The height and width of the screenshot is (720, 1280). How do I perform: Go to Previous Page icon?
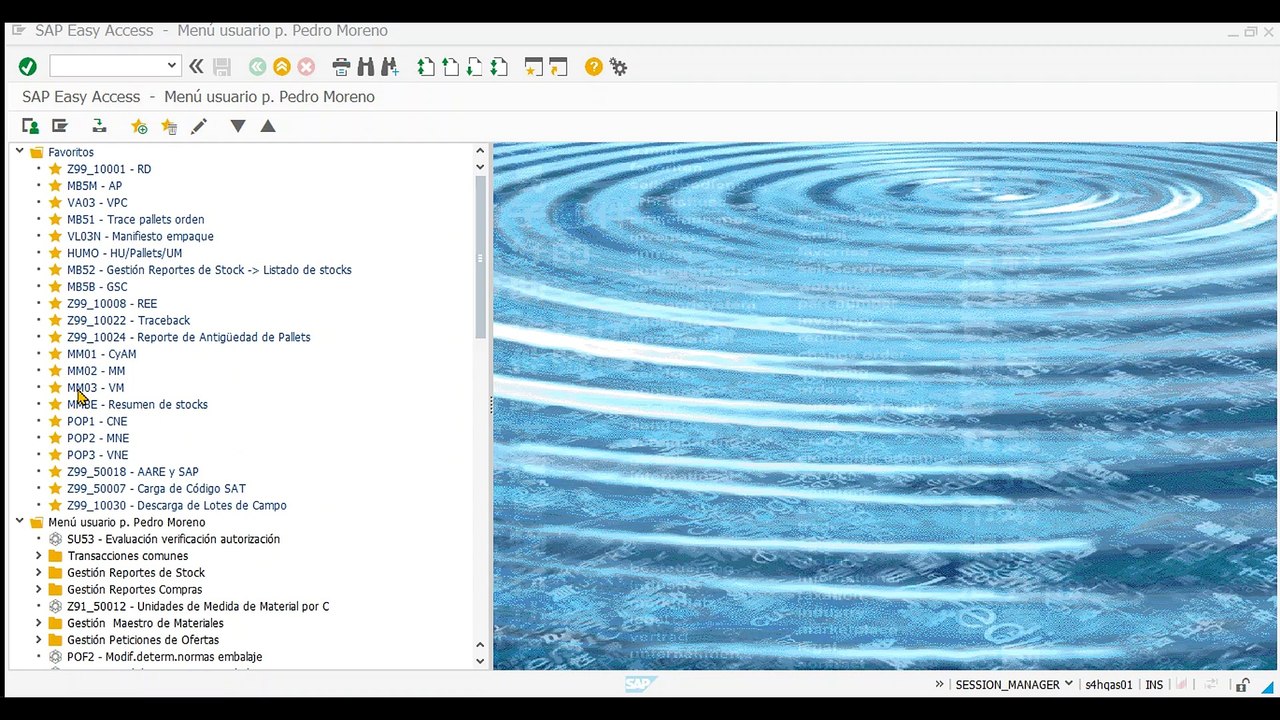pyautogui.click(x=451, y=67)
